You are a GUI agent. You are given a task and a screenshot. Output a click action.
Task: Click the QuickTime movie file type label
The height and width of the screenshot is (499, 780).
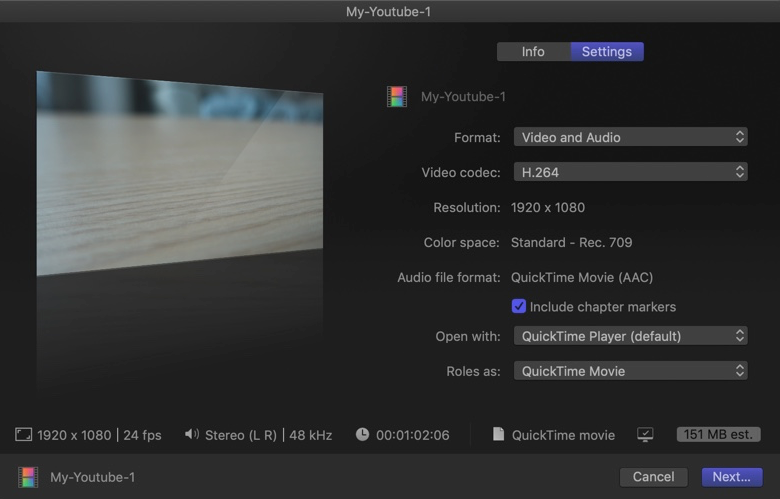[563, 435]
